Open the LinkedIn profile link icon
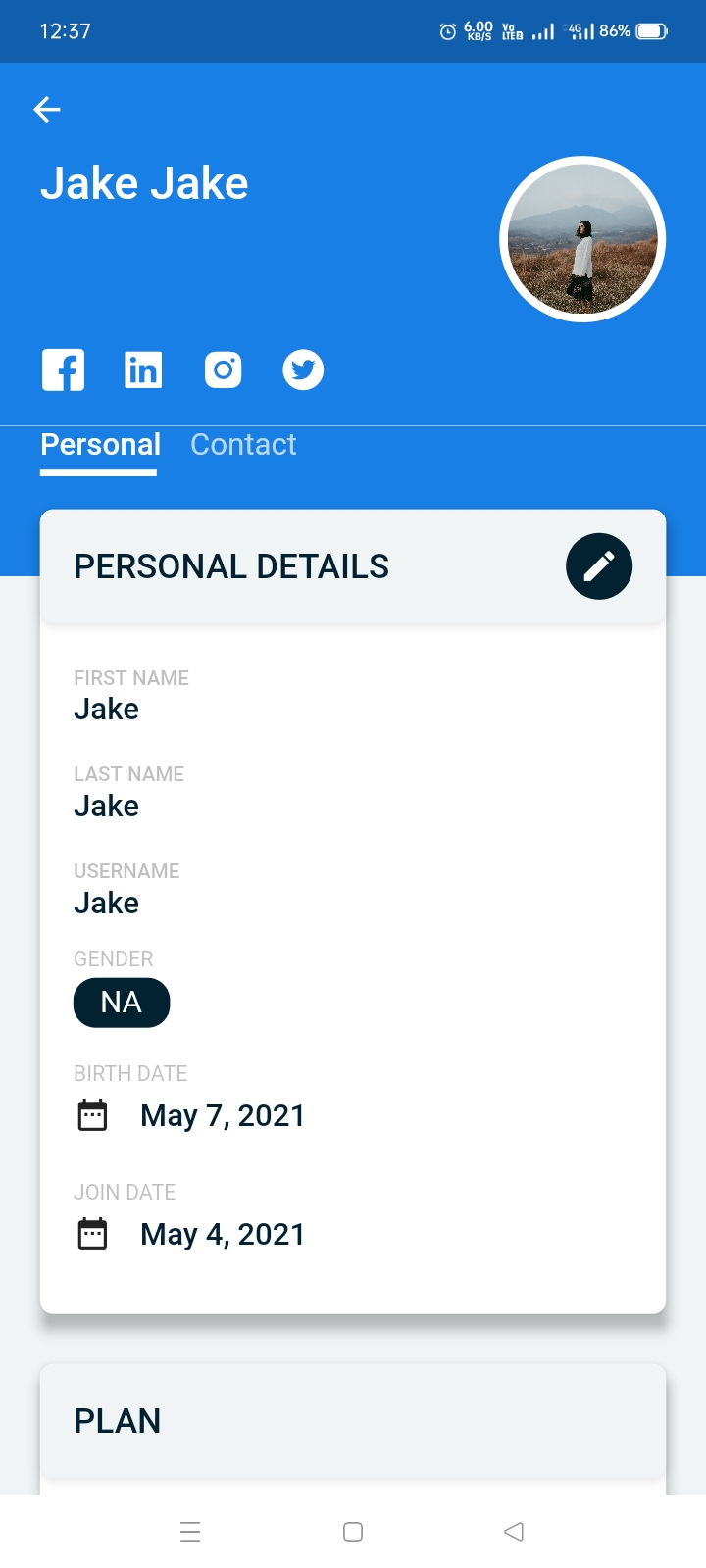Image resolution: width=706 pixels, height=1568 pixels. pyautogui.click(x=143, y=370)
